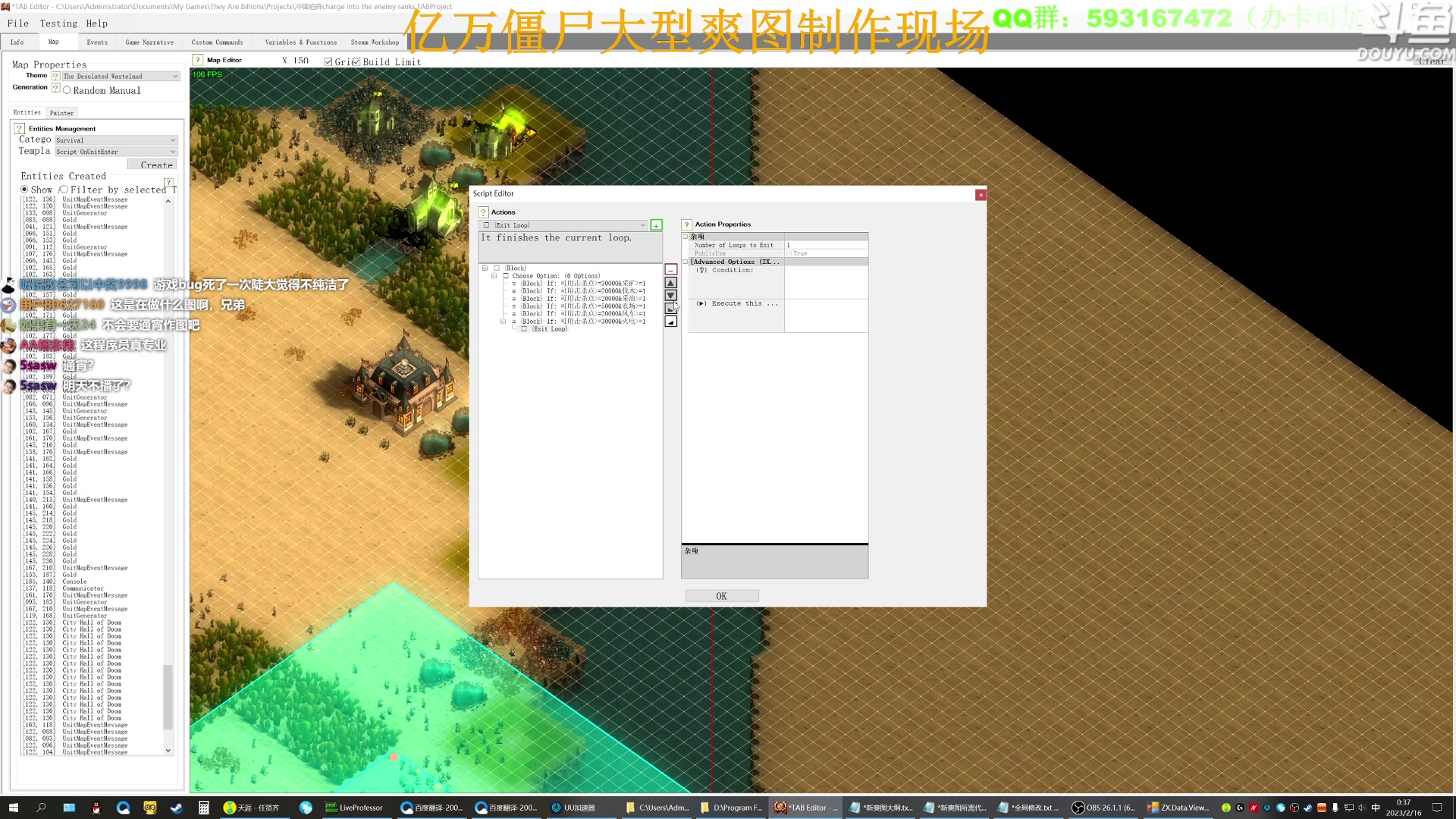Click the Execute this property field
Image resolution: width=1456 pixels, height=819 pixels.
point(826,315)
